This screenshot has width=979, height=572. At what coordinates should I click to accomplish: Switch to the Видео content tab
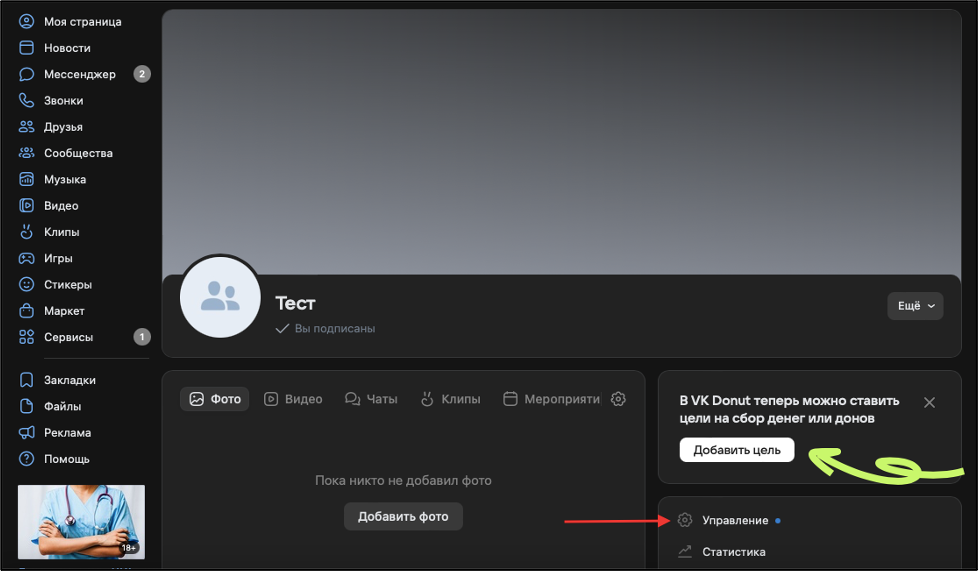pos(293,399)
